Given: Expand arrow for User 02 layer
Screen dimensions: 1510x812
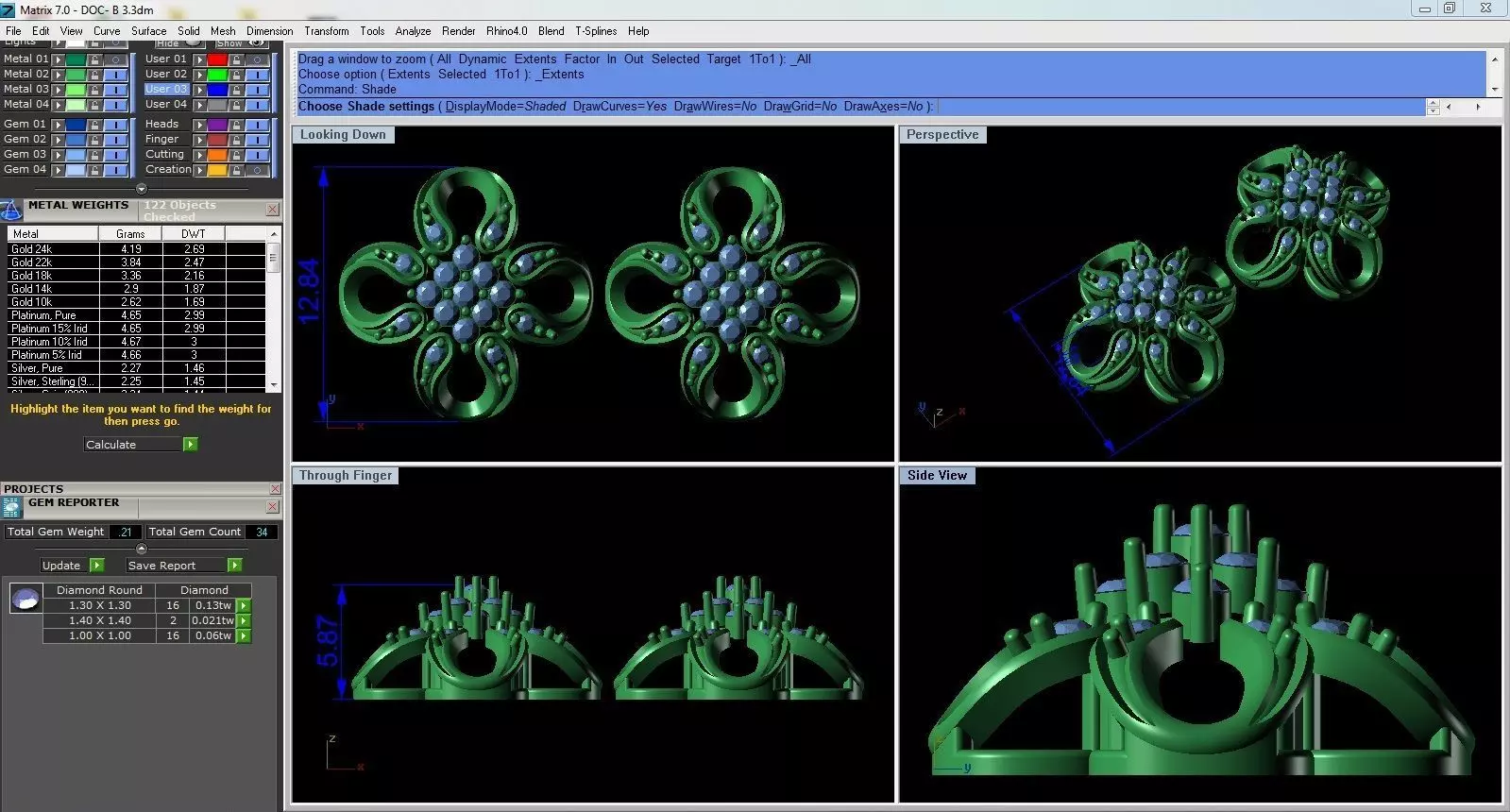Looking at the screenshot, I should pos(199,75).
